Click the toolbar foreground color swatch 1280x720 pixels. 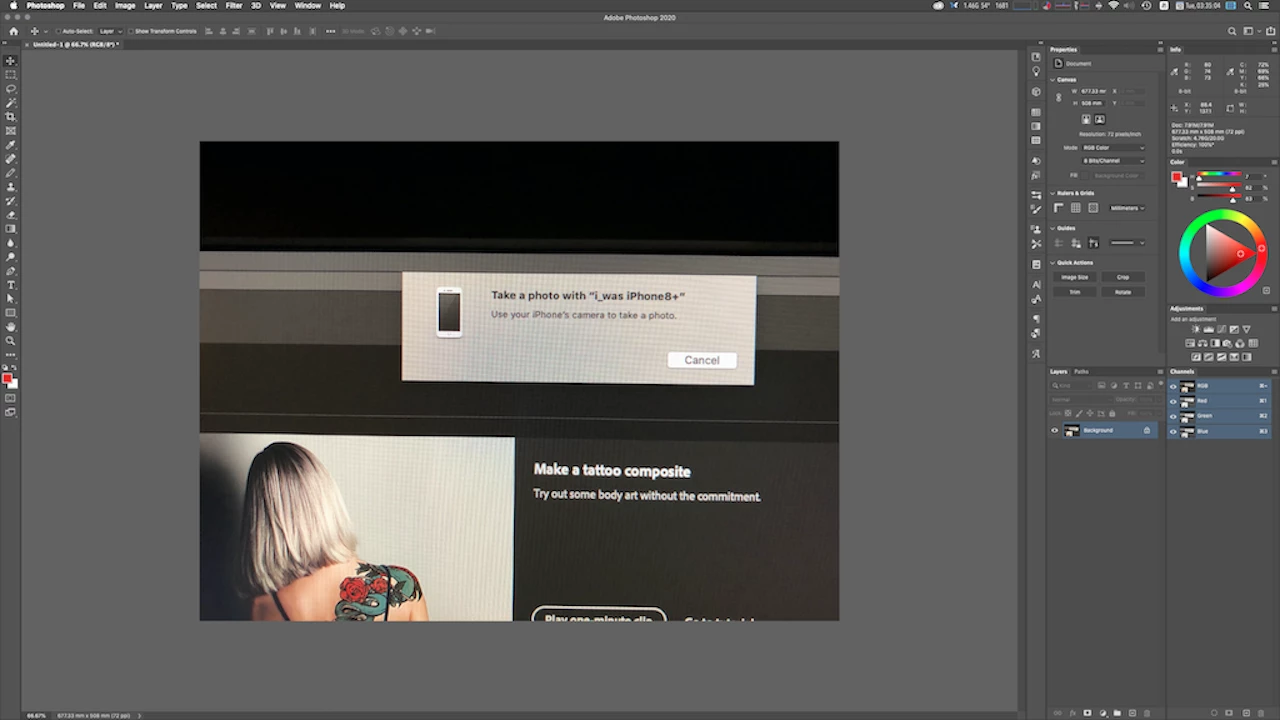[7, 378]
